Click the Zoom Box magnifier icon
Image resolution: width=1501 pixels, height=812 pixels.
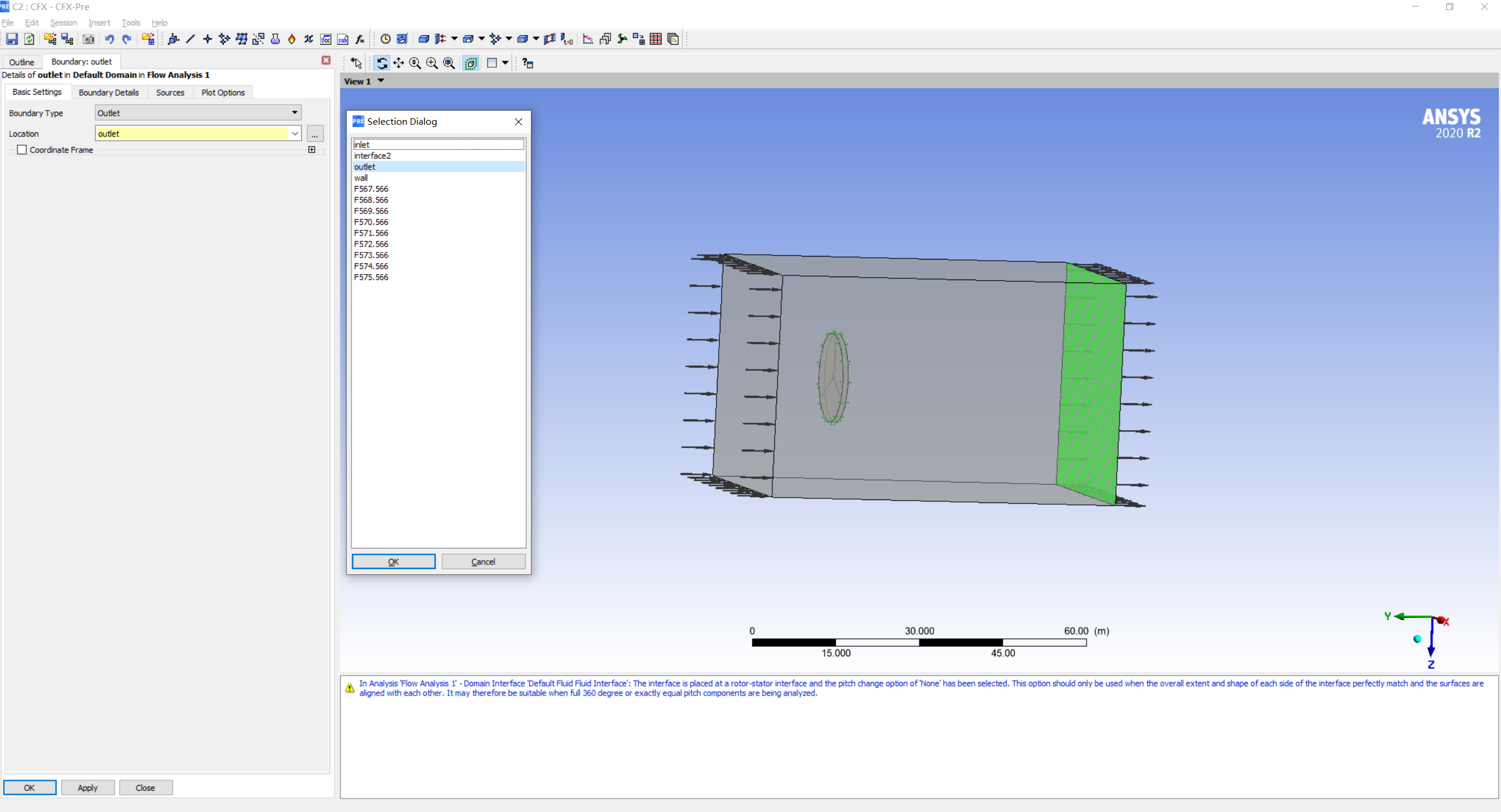point(432,63)
